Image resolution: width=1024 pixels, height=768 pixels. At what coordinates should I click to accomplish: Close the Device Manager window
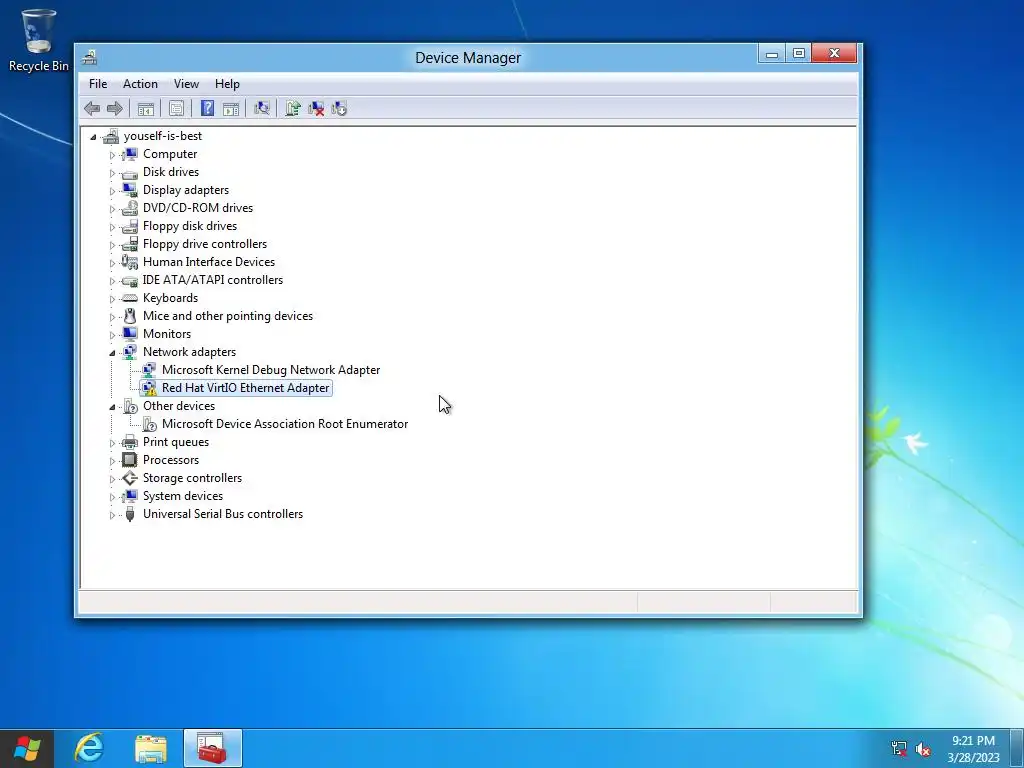coord(834,54)
